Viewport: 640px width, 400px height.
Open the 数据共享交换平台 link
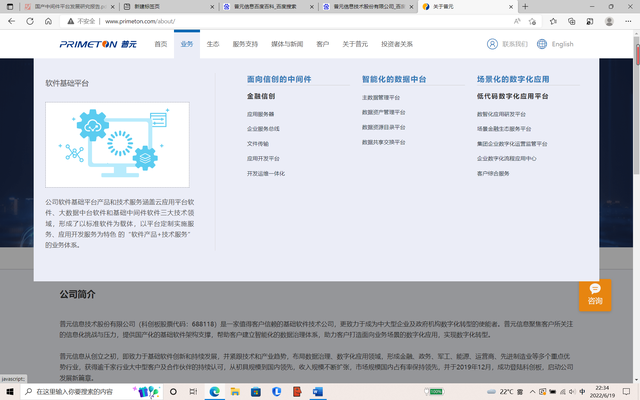384,142
